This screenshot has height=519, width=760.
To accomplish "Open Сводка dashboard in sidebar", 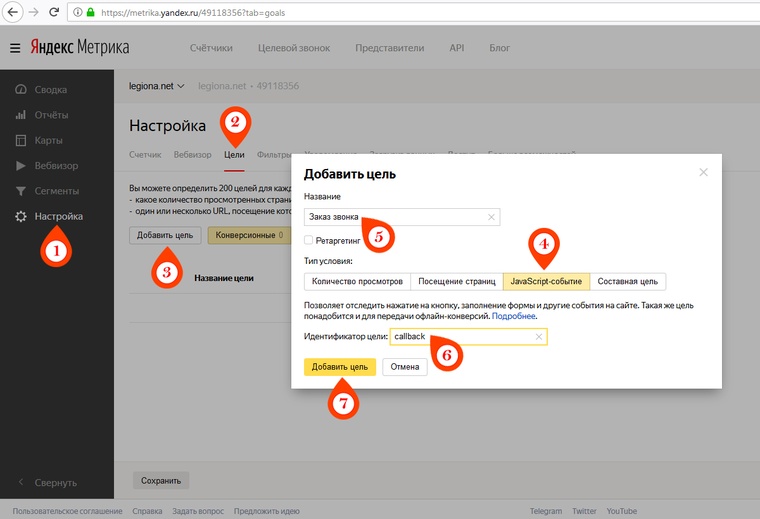I will click(51, 89).
